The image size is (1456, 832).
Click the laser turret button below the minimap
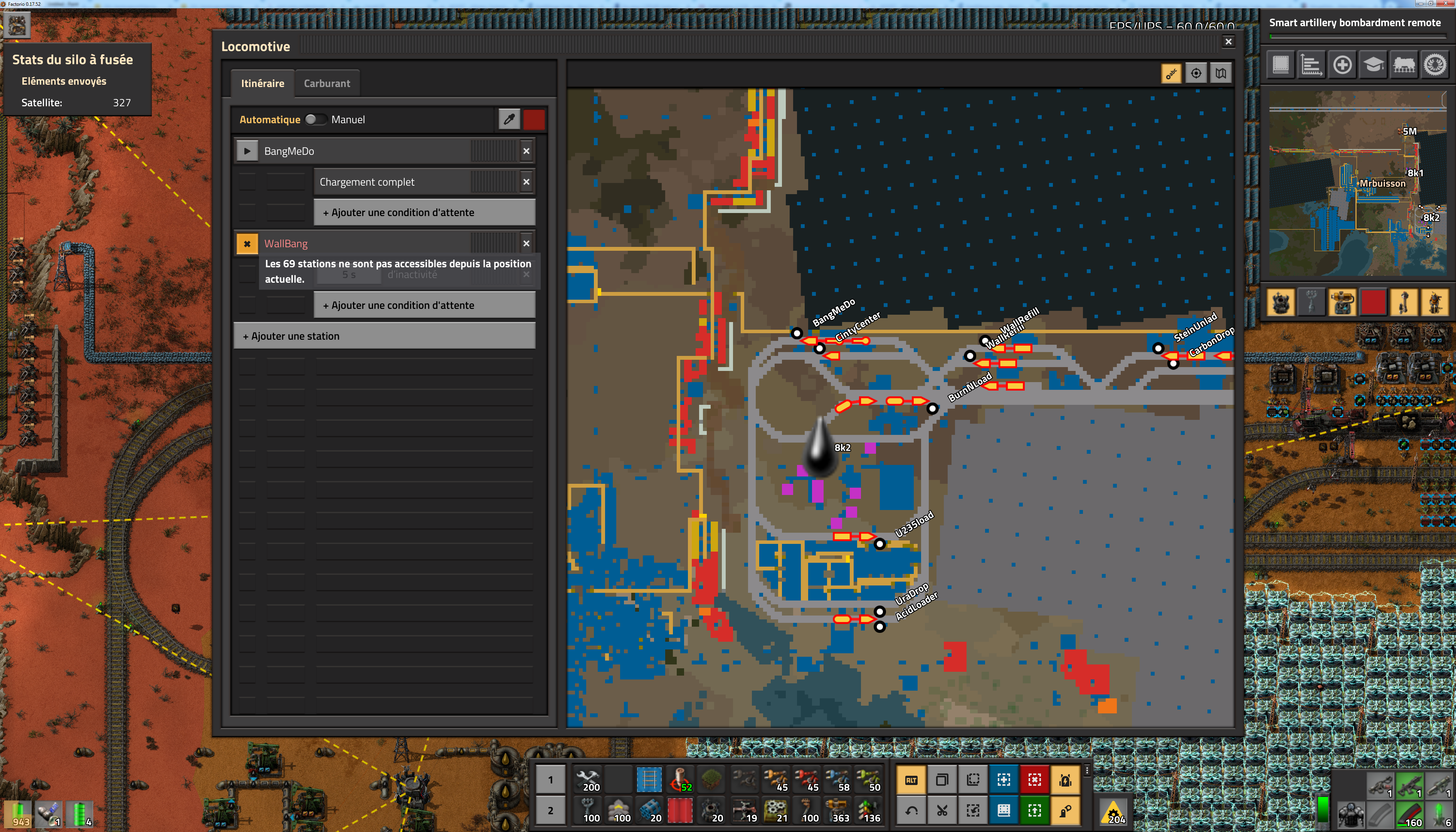[1342, 302]
